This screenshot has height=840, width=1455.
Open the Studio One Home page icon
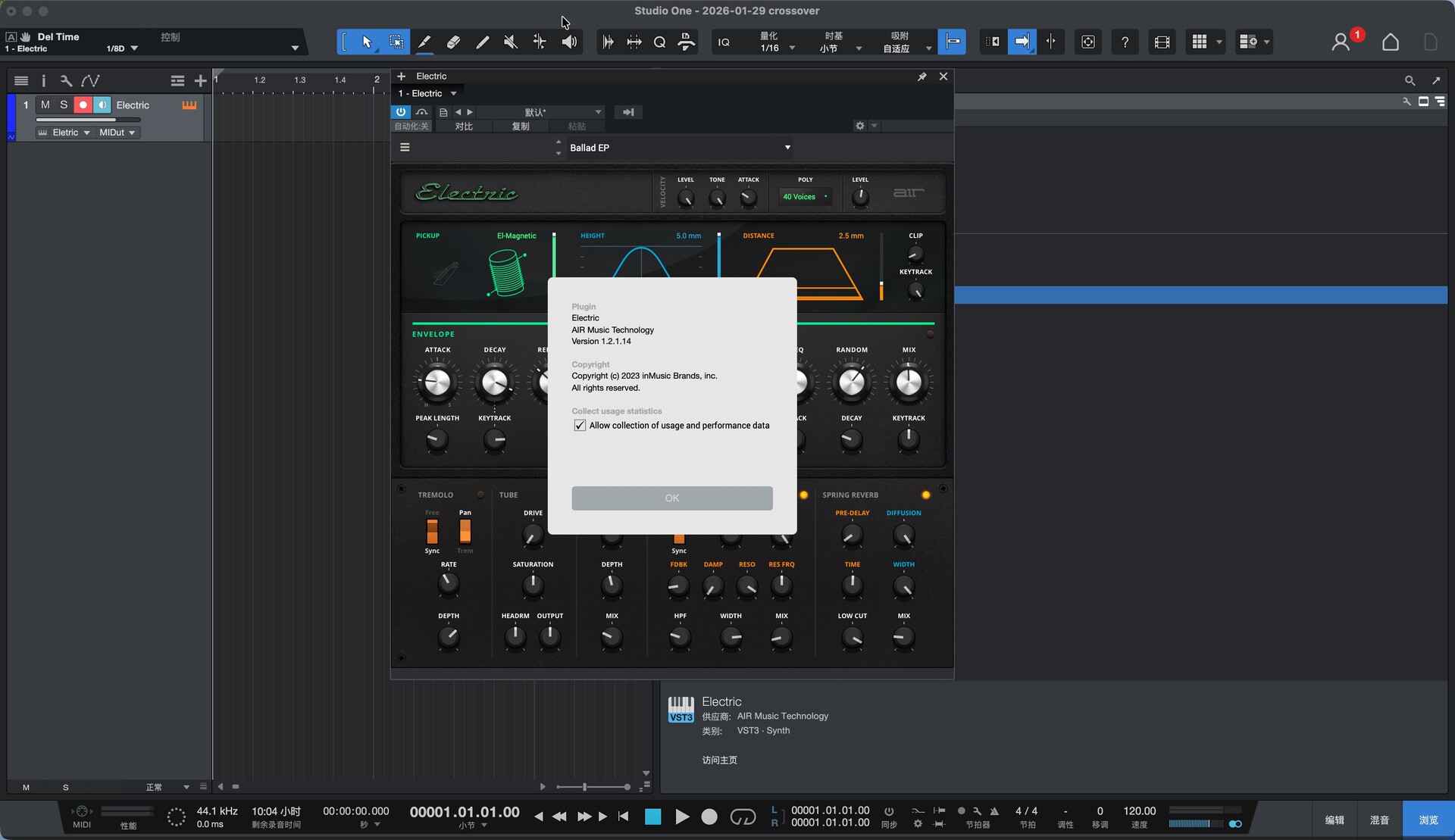[1390, 42]
